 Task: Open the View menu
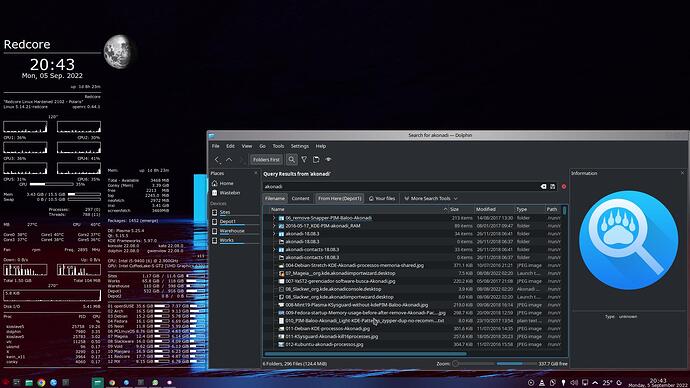(x=247, y=146)
